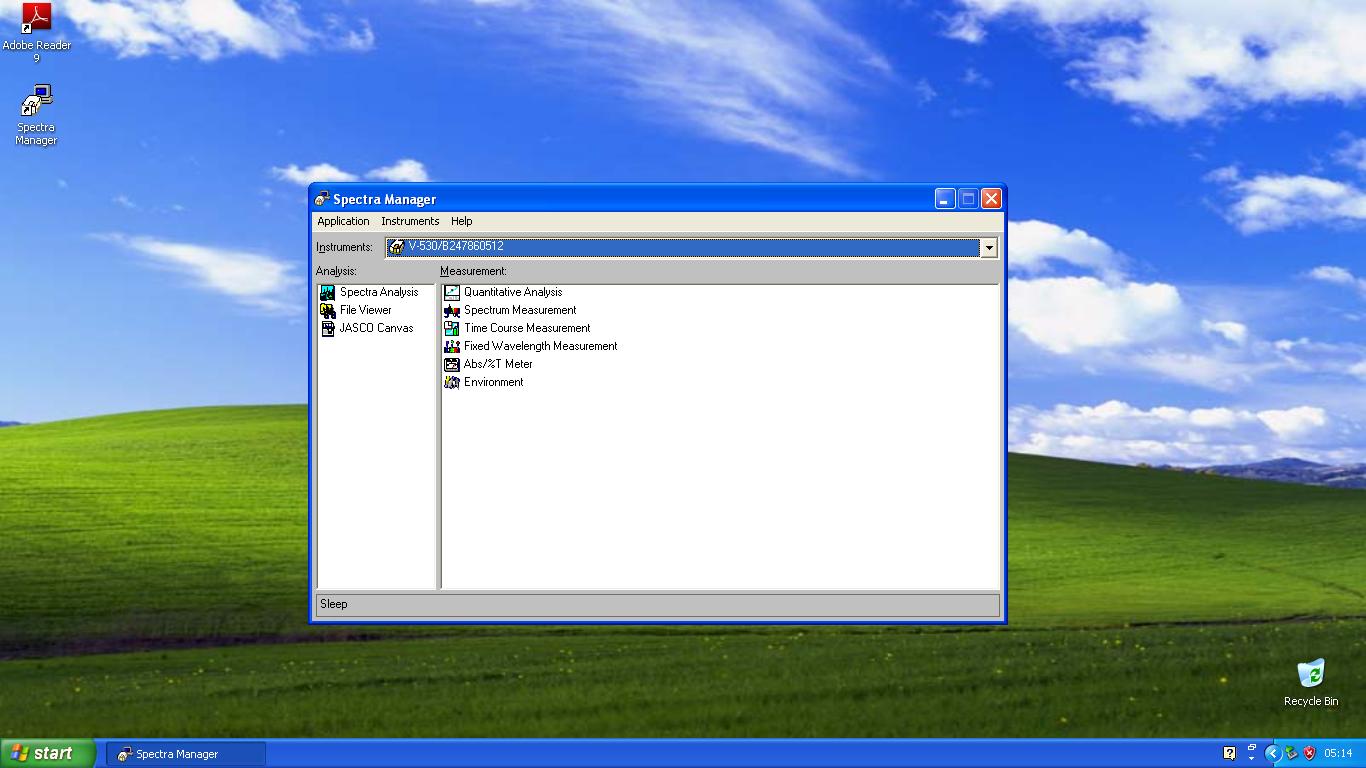This screenshot has height=768, width=1366.
Task: Minimize the Spectra Manager window
Action: pos(945,199)
